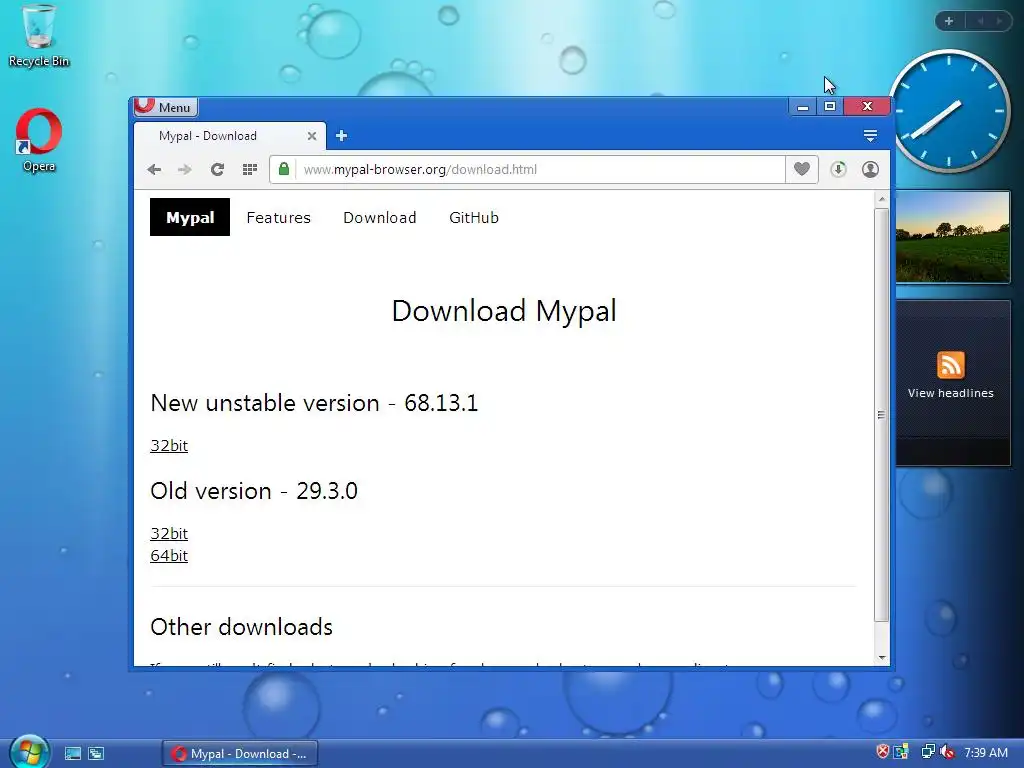Open the Download nav link
Image resolution: width=1024 pixels, height=768 pixels.
click(379, 217)
